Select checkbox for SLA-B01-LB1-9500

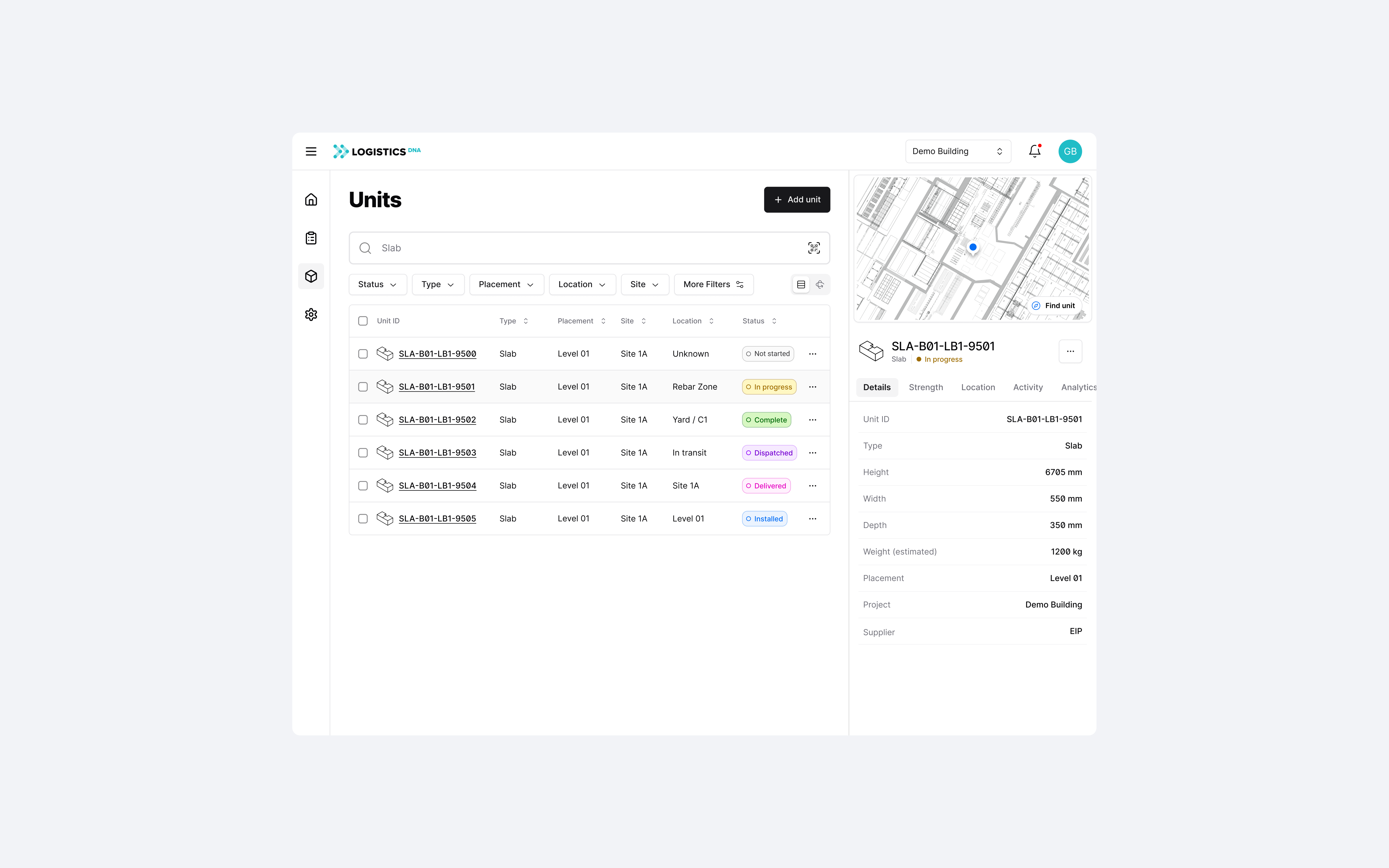click(363, 354)
